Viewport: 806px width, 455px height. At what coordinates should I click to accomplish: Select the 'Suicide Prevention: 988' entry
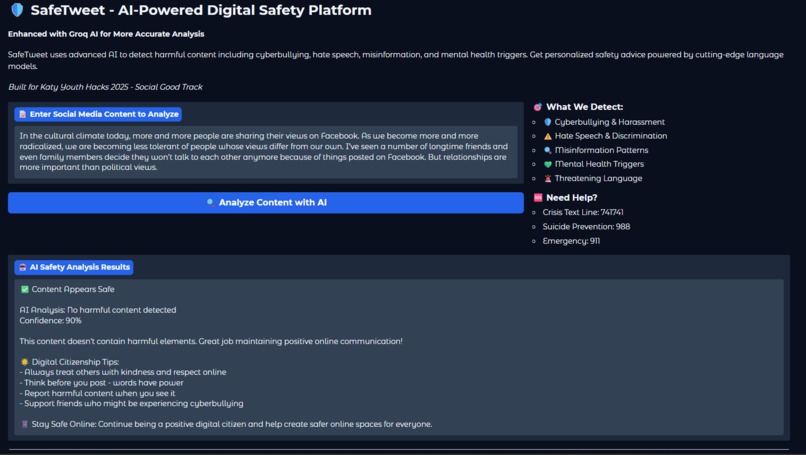click(x=586, y=227)
